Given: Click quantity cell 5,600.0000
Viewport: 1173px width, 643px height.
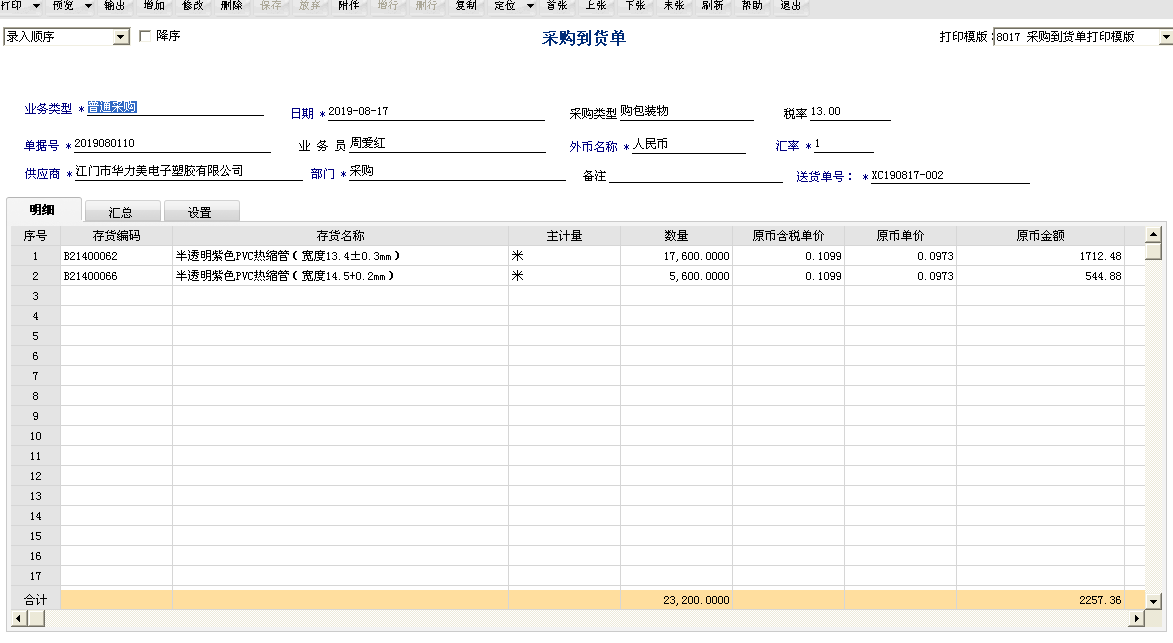Looking at the screenshot, I should [x=676, y=276].
